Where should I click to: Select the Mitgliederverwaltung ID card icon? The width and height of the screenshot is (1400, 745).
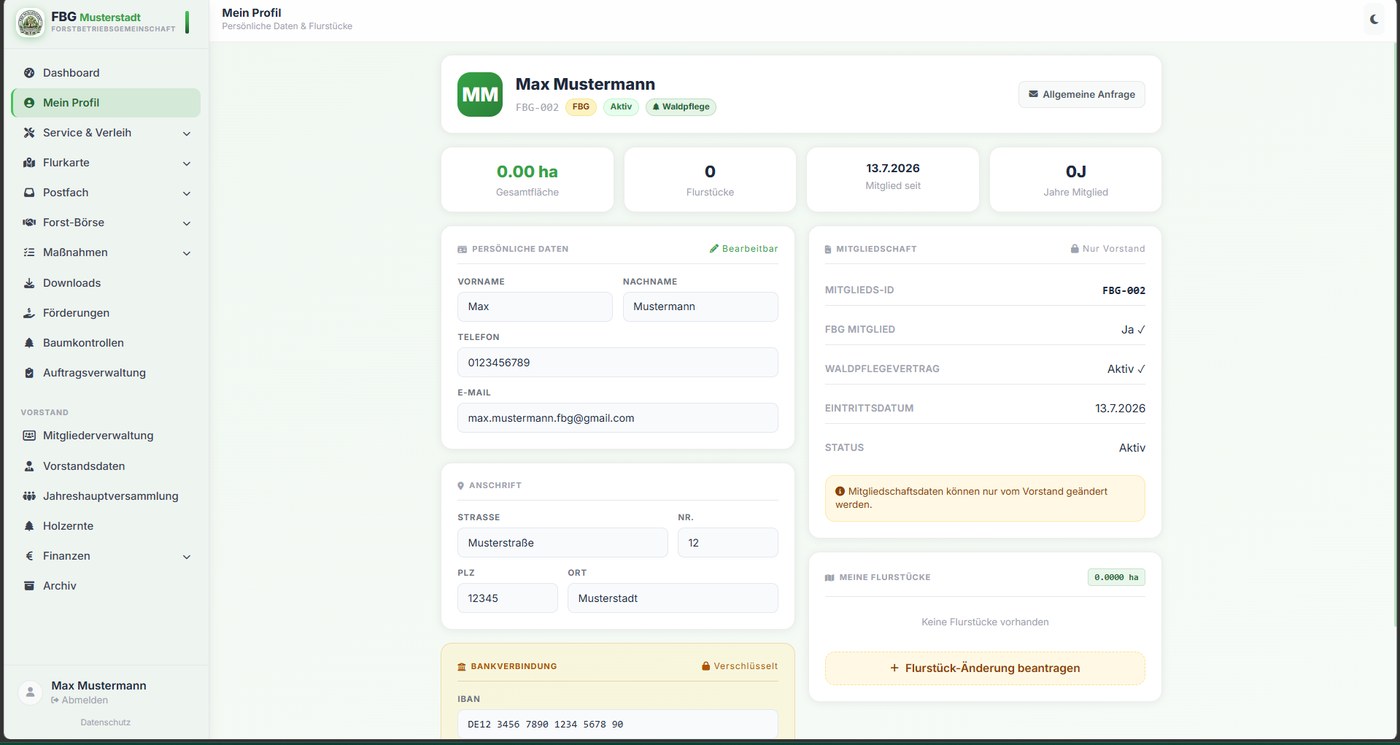pos(29,436)
